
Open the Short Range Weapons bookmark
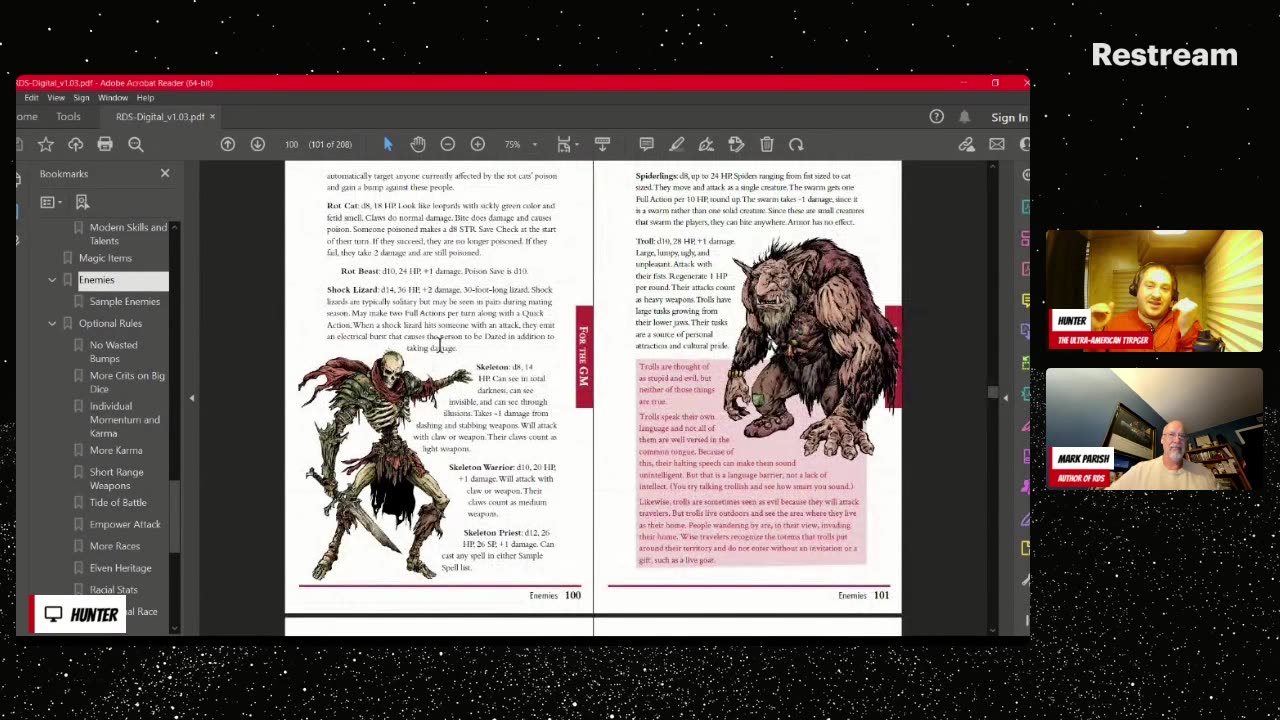click(117, 479)
